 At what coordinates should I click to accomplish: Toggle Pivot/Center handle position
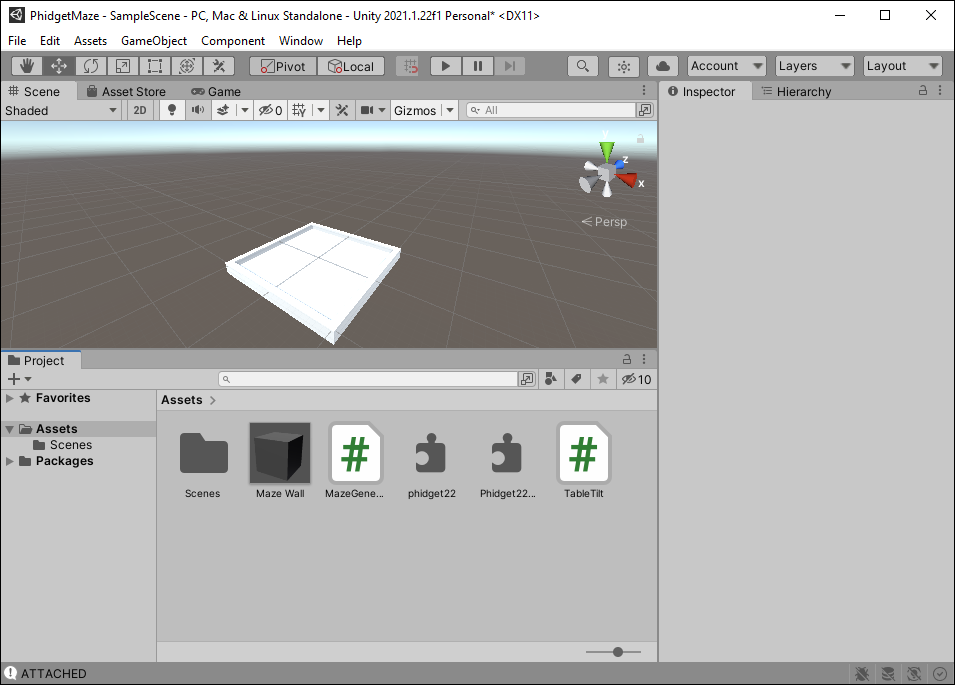click(x=283, y=66)
